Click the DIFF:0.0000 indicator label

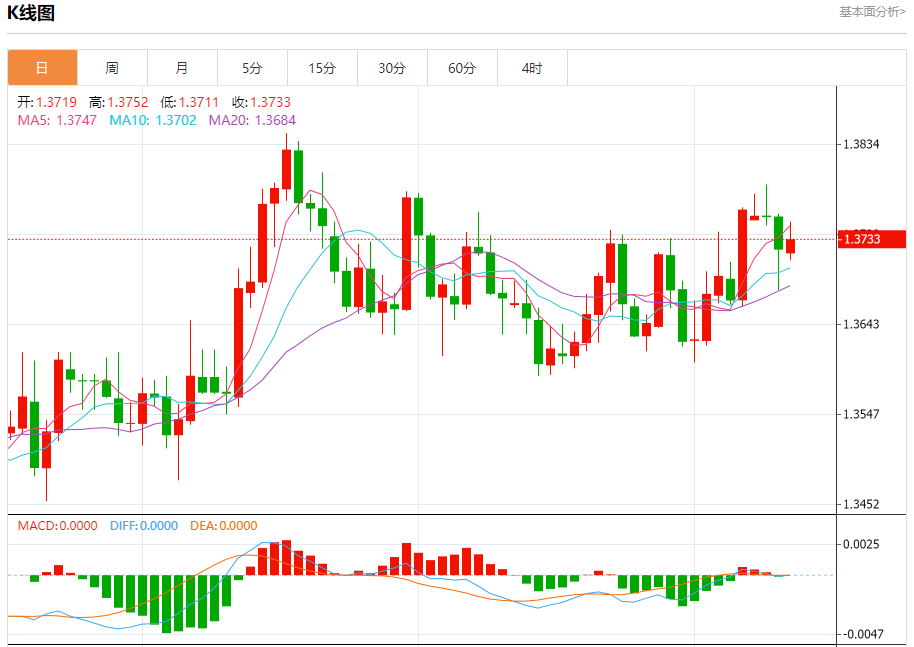(143, 526)
